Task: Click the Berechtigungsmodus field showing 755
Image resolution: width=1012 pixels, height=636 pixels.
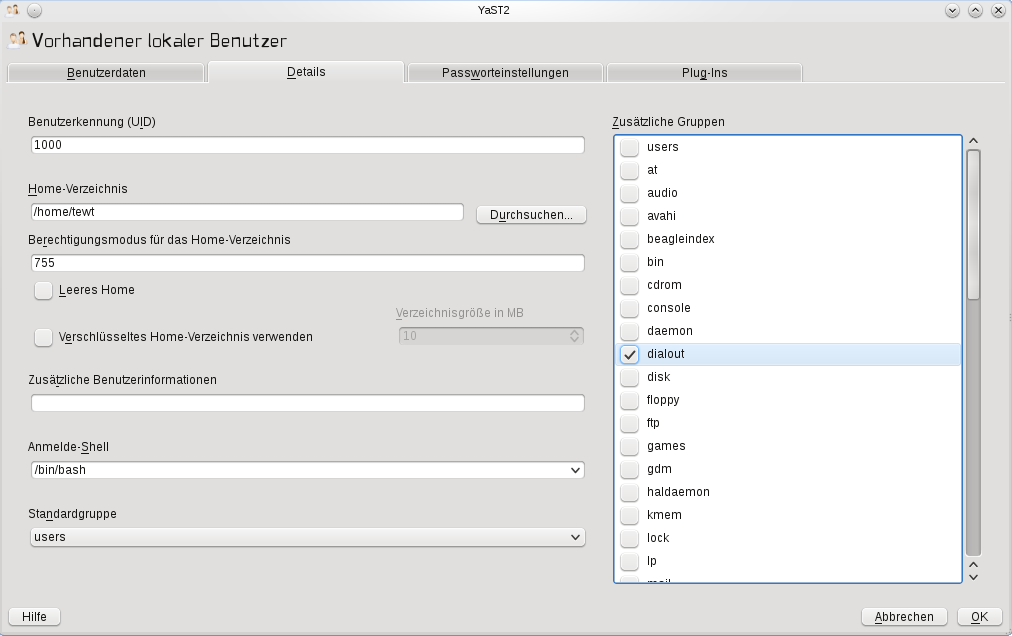Action: [x=308, y=263]
